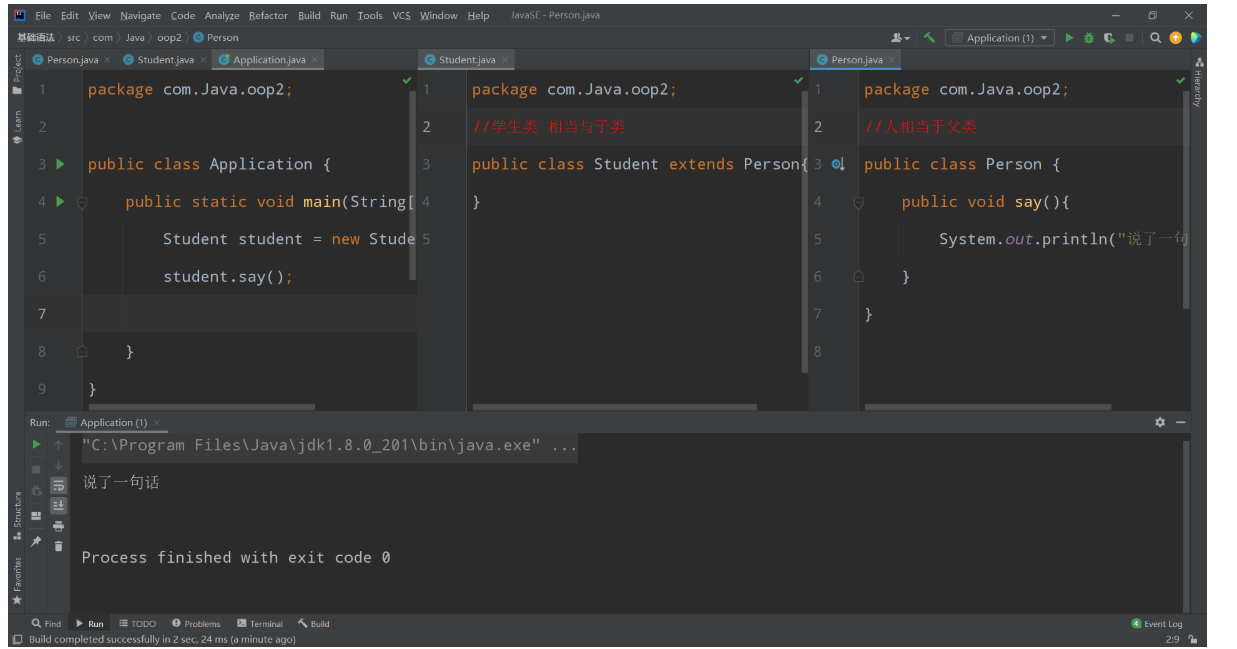Open the Navigate menu
1237x649 pixels.
click(x=140, y=15)
